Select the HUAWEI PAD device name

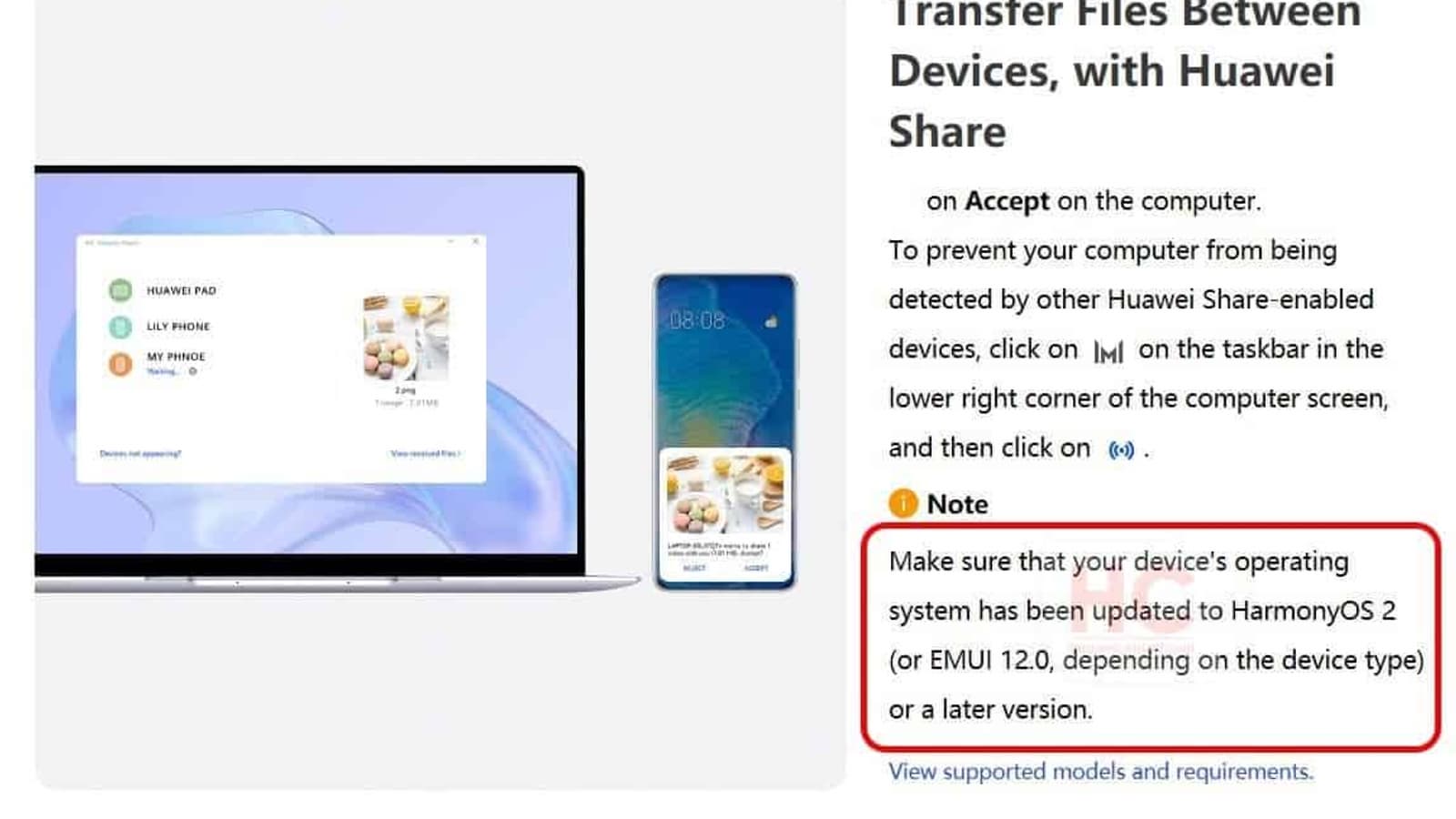[x=181, y=290]
